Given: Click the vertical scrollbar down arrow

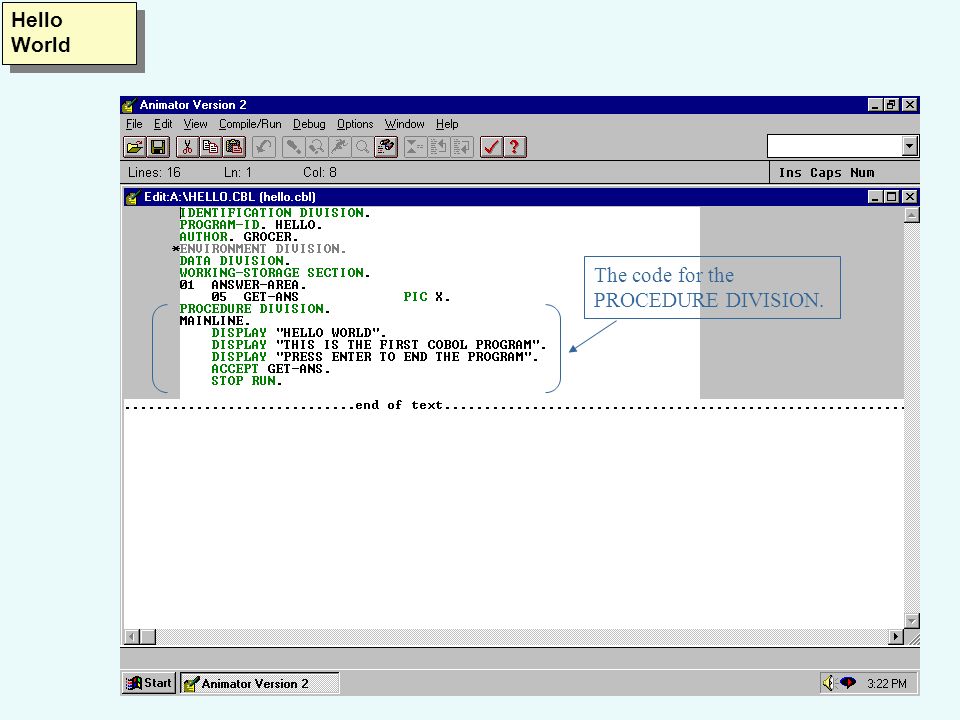Looking at the screenshot, I should [912, 621].
